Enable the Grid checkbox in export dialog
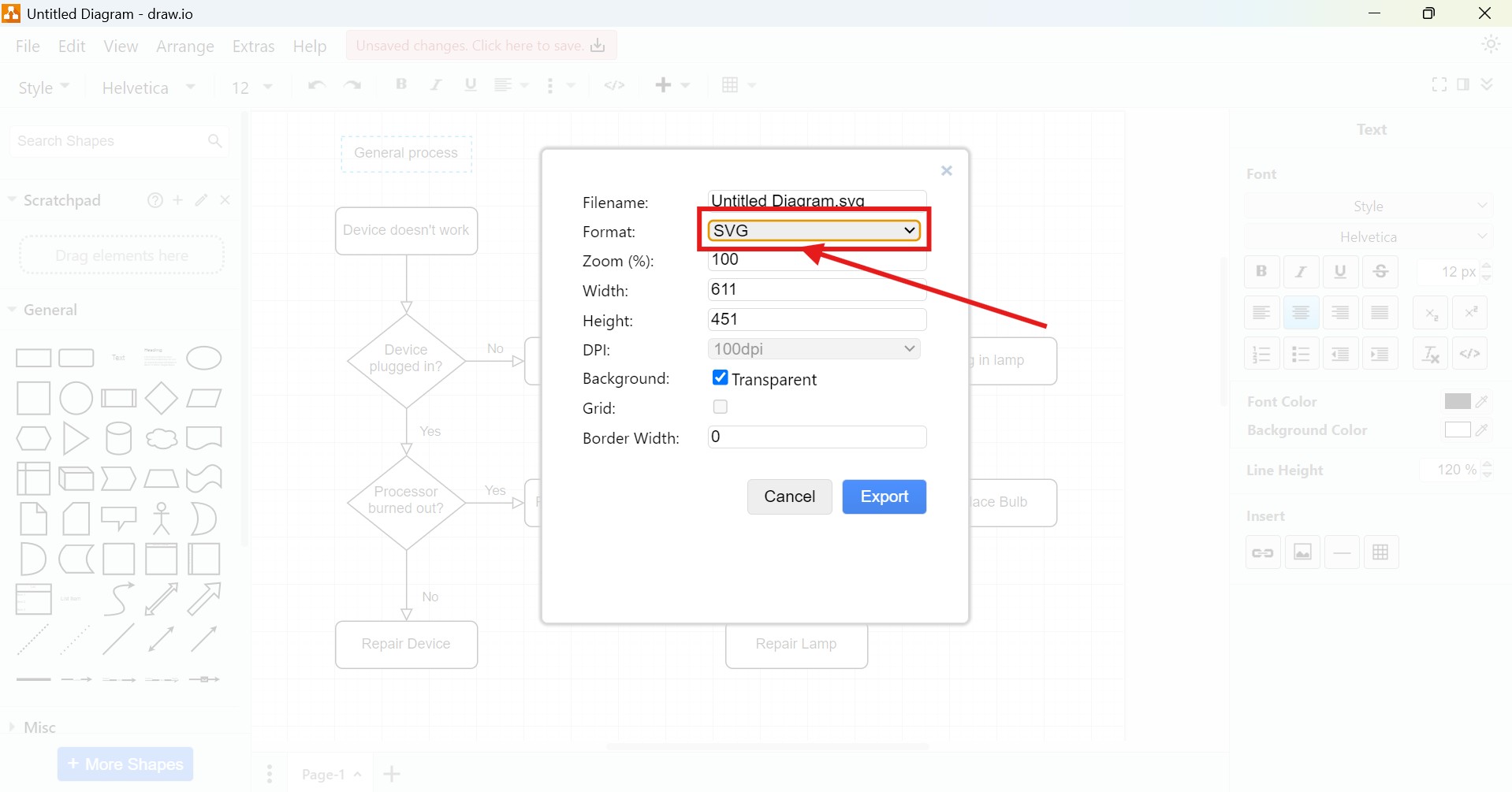 (x=720, y=407)
